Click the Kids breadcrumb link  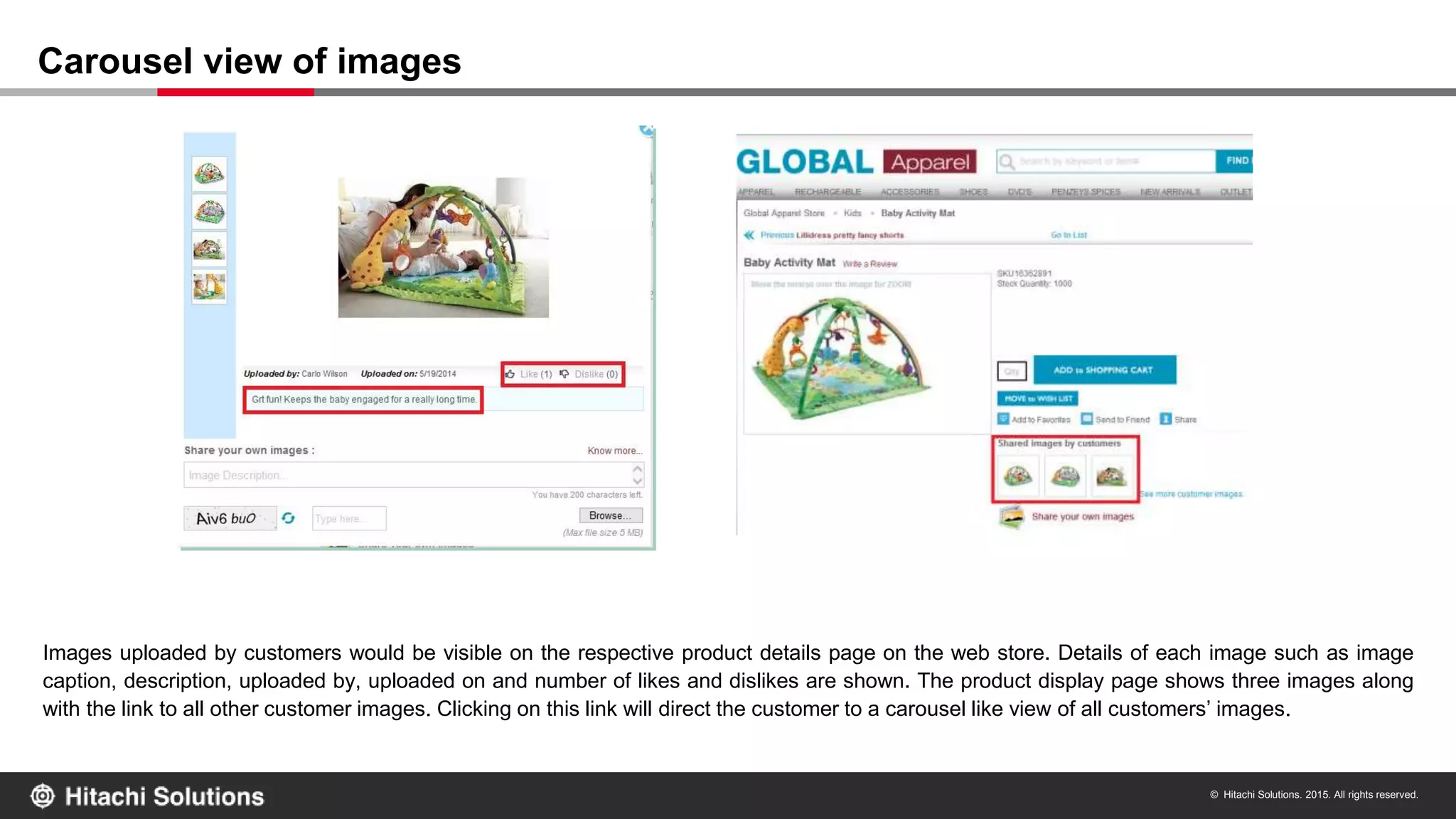click(x=852, y=213)
